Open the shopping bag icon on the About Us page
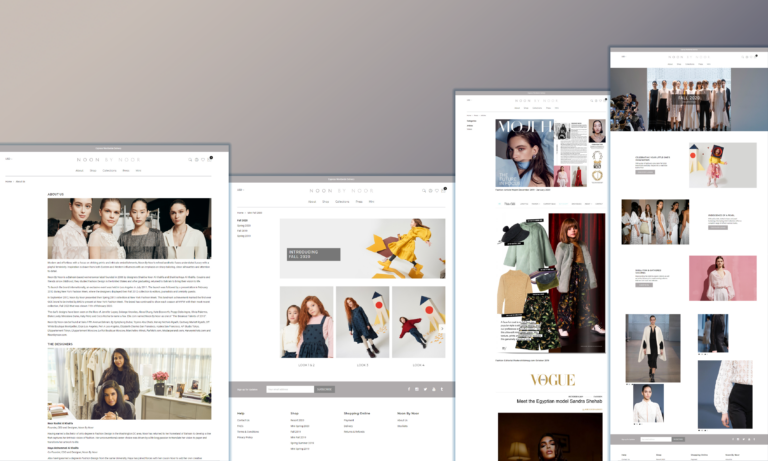 pos(210,159)
